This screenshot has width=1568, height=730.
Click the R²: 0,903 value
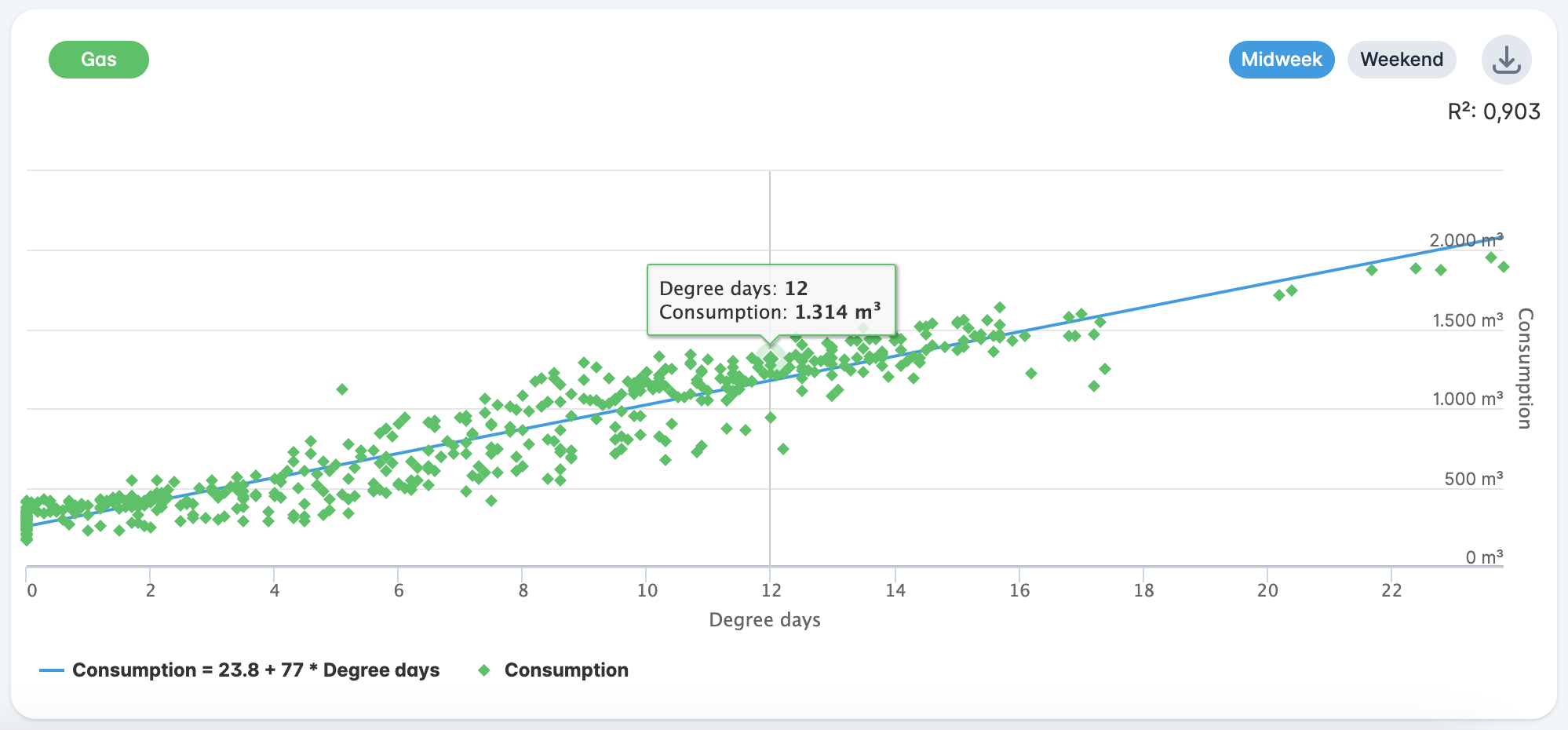[1493, 111]
